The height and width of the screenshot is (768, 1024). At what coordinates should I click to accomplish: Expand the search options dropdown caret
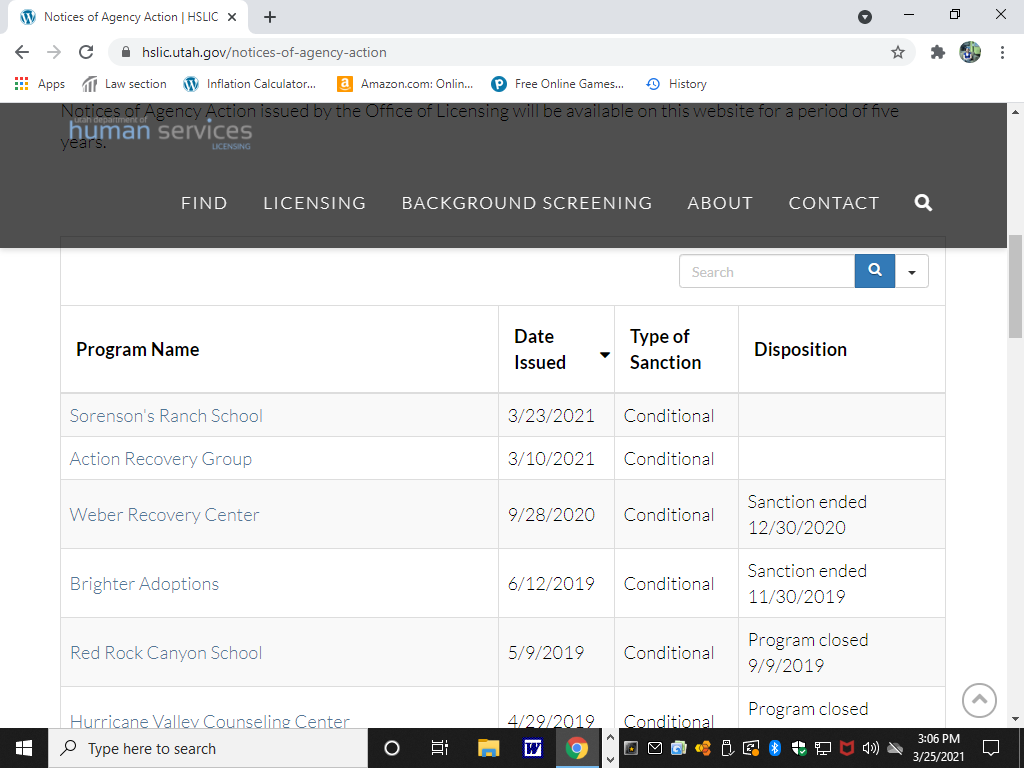coord(912,272)
